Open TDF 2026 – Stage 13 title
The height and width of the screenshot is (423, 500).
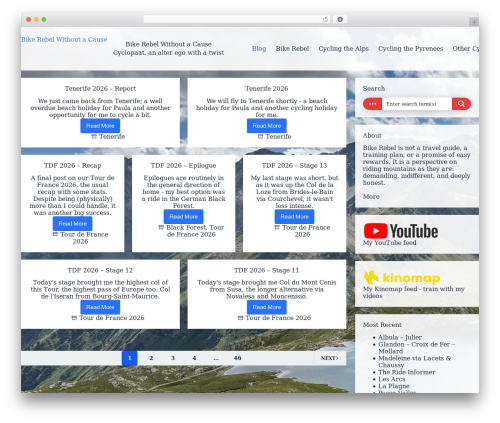coord(294,165)
